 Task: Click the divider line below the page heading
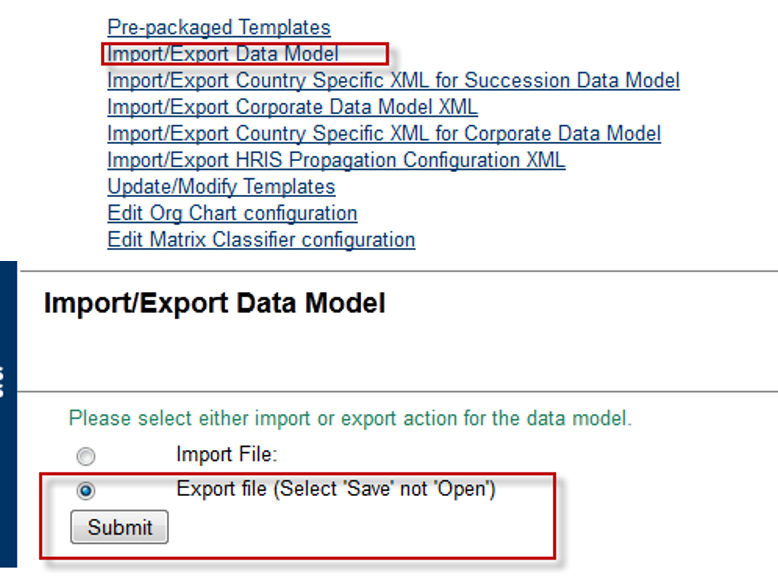coord(397,391)
